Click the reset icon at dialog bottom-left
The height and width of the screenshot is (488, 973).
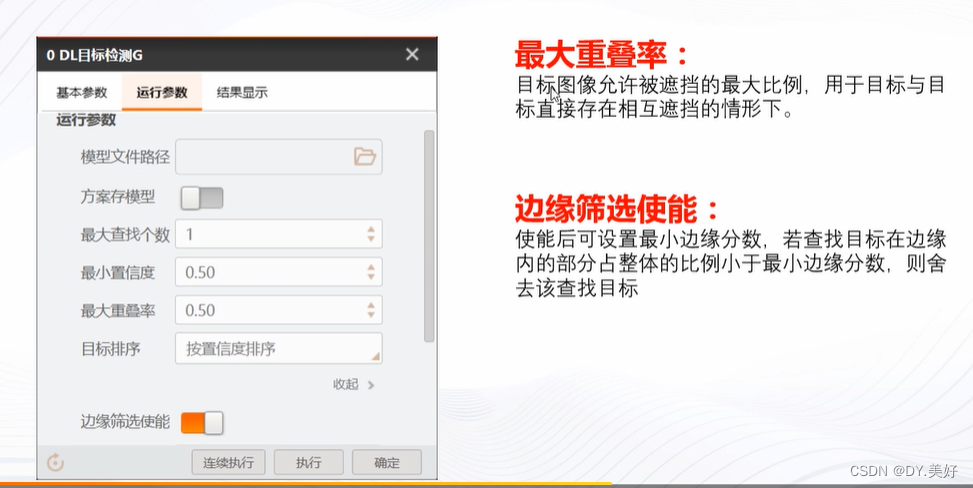coord(55,463)
